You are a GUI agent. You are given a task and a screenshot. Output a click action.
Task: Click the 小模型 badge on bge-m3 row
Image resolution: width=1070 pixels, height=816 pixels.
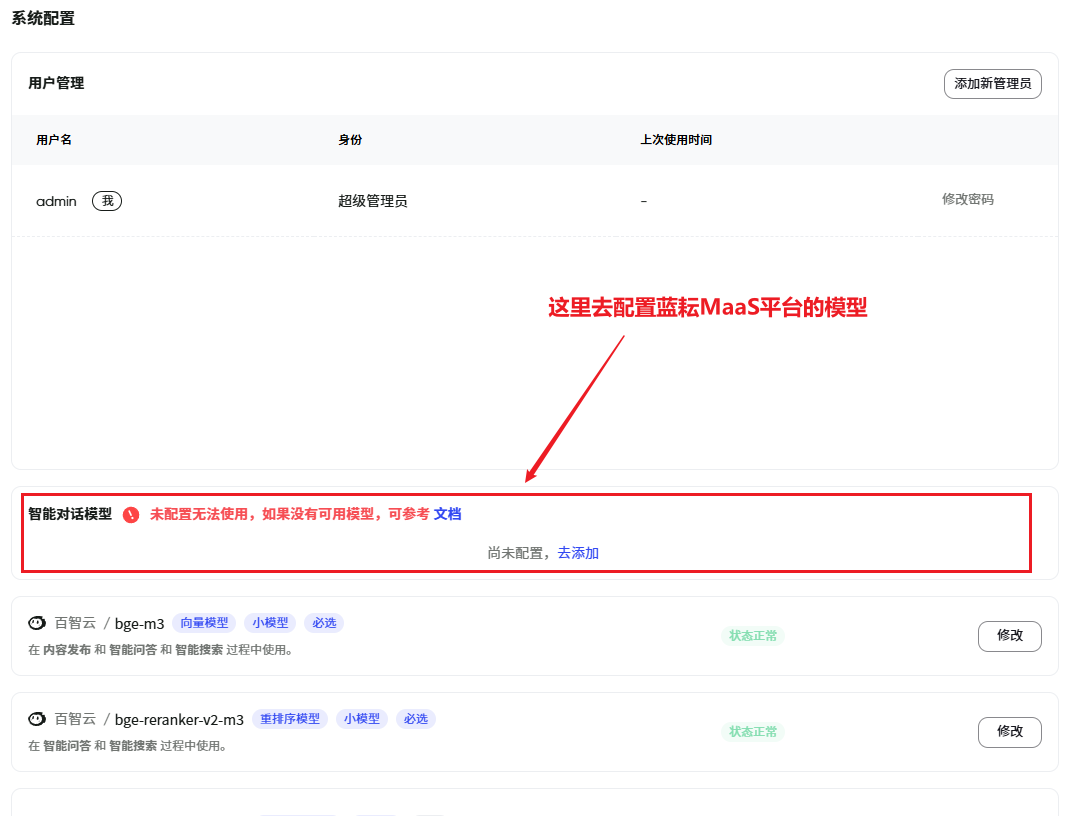[270, 622]
